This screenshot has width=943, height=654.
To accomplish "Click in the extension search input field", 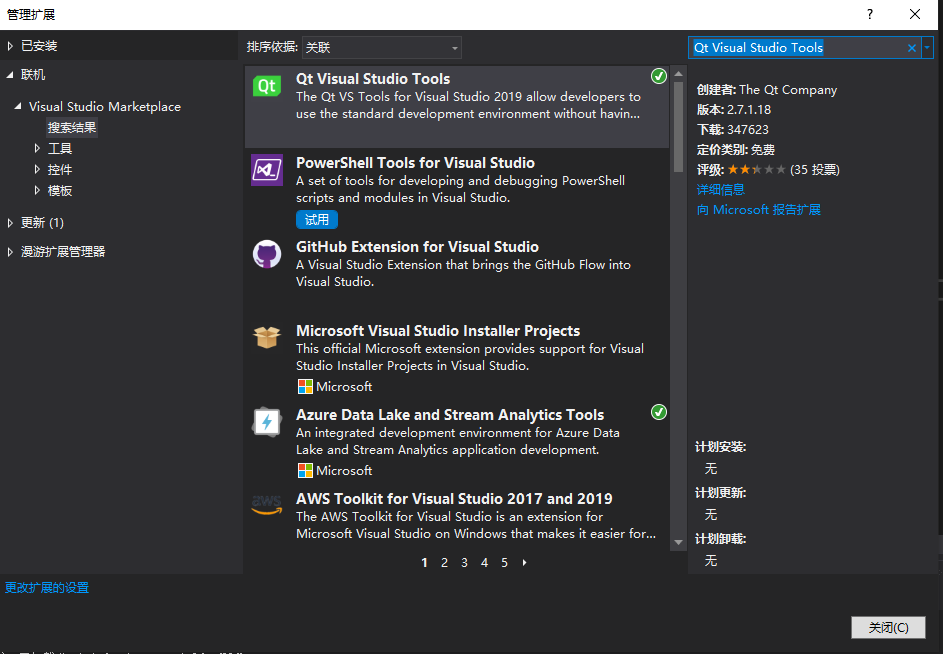I will 797,48.
